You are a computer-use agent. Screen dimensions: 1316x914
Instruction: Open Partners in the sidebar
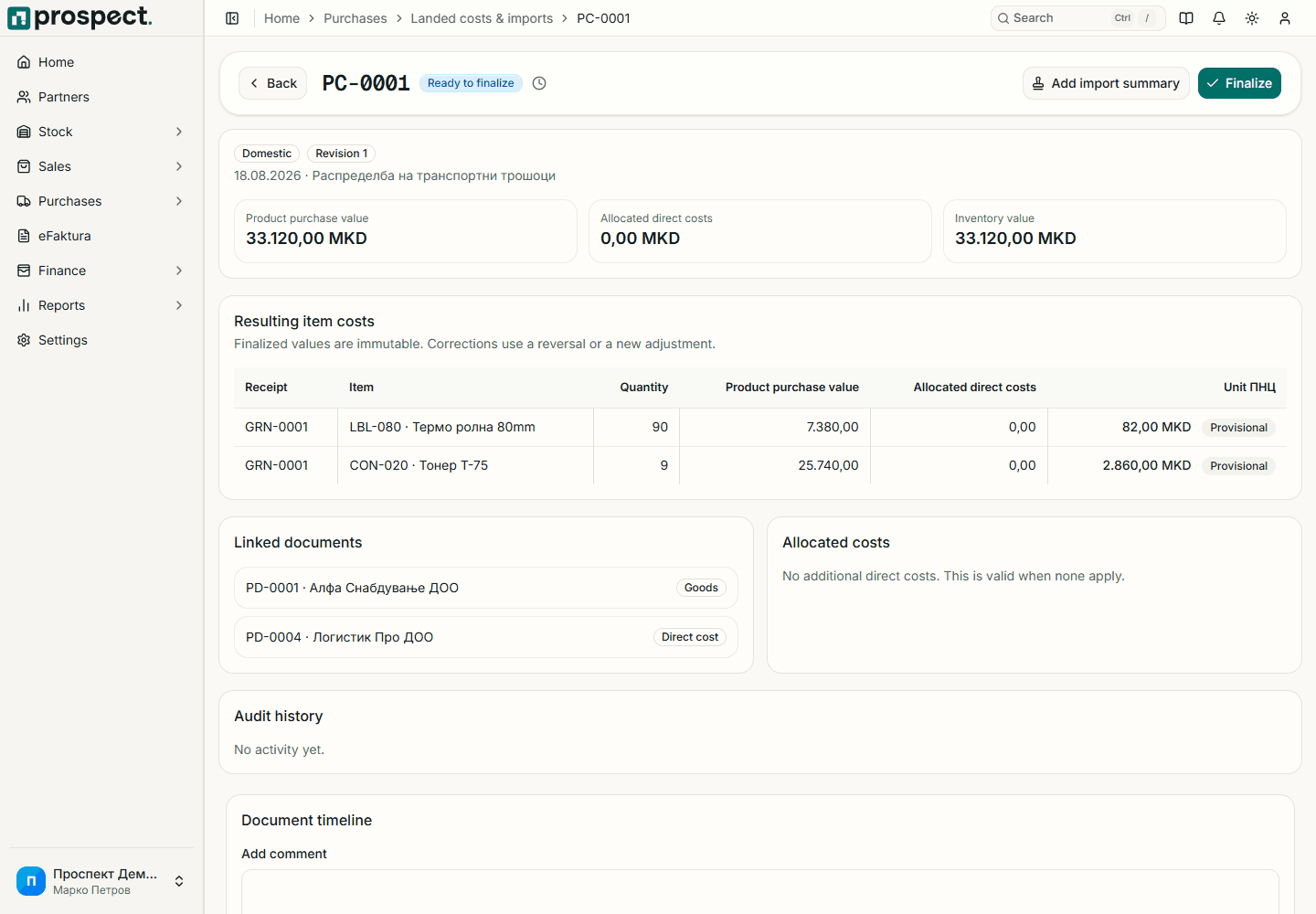[101, 97]
